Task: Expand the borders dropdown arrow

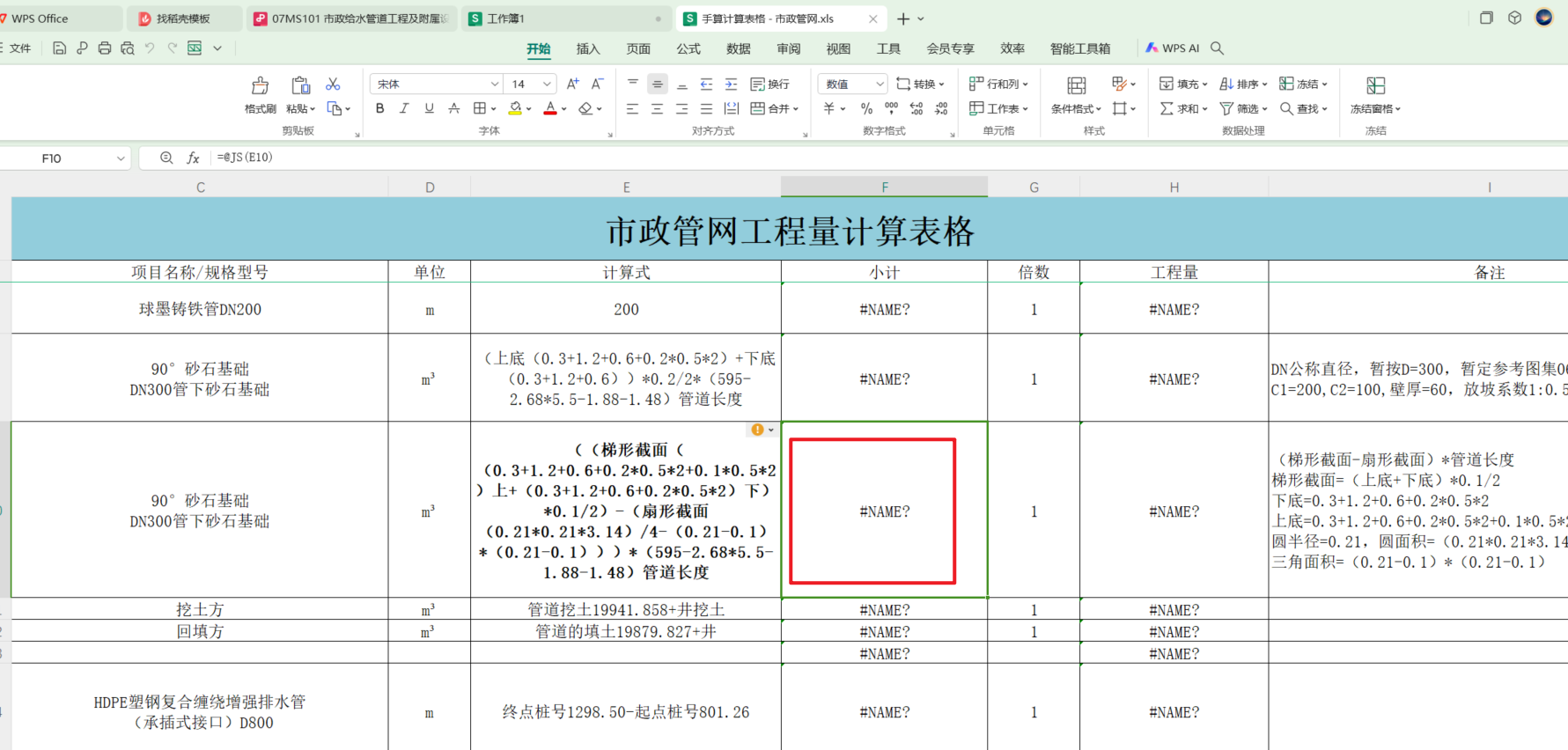Action: coord(493,109)
